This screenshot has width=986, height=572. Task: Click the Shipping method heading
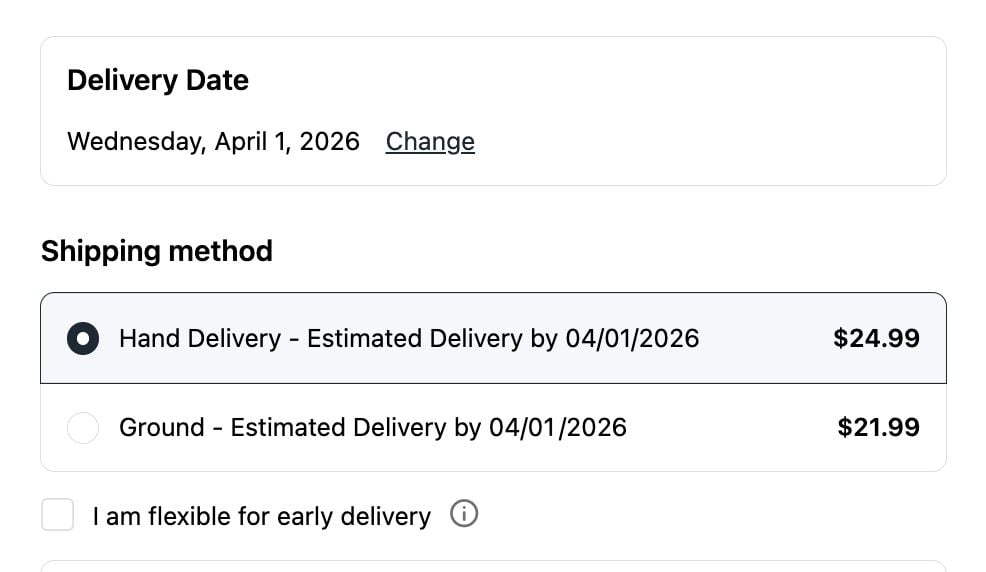157,251
